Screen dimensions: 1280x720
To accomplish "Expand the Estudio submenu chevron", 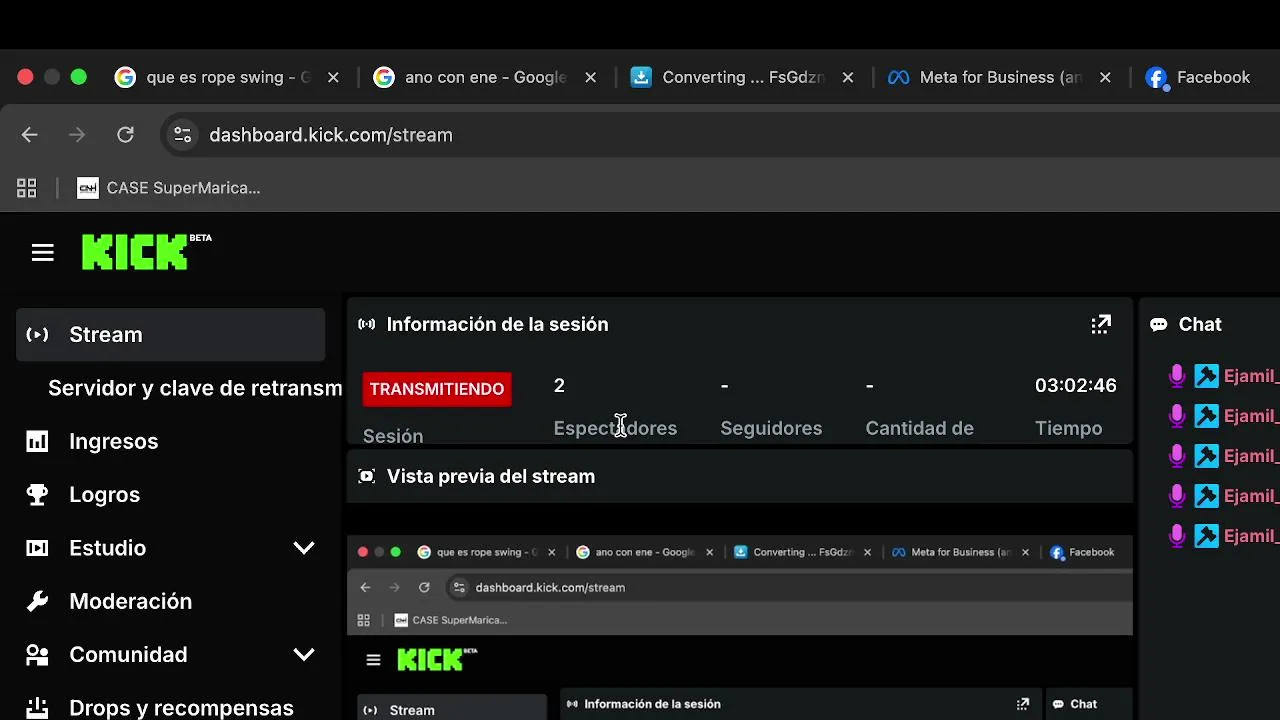I will [304, 548].
